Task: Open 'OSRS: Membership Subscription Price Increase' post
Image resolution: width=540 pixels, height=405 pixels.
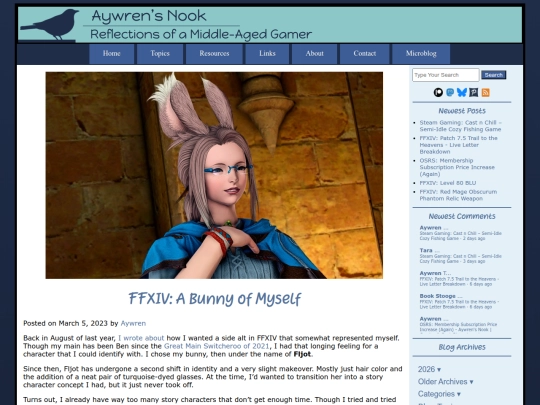Action: point(457,167)
